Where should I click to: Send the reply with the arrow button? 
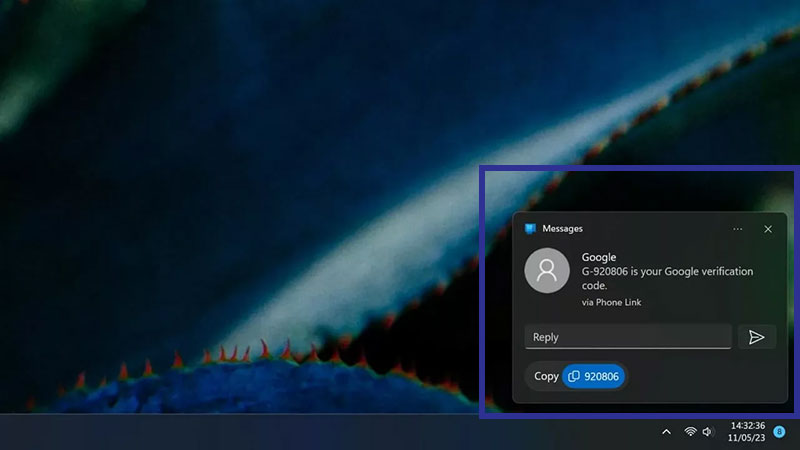pyautogui.click(x=756, y=337)
